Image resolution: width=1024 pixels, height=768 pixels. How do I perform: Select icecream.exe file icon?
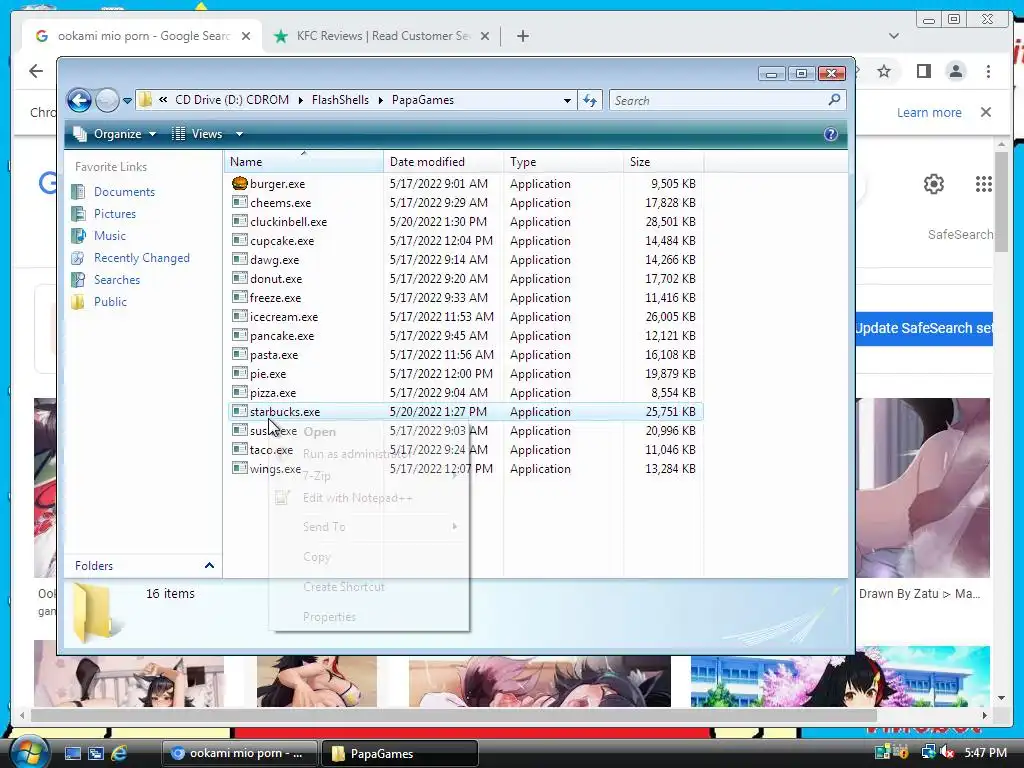click(x=240, y=316)
